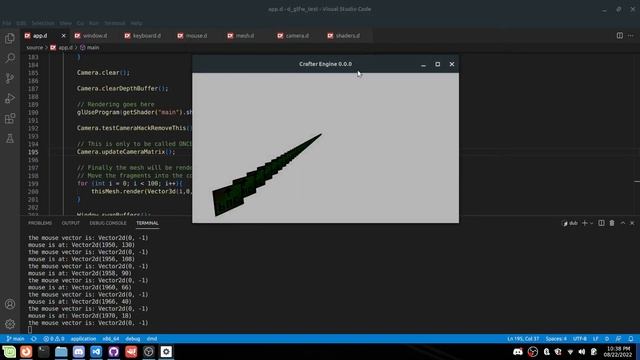Open the editor More Actions ellipsis
The image size is (640, 360).
click(631, 36)
